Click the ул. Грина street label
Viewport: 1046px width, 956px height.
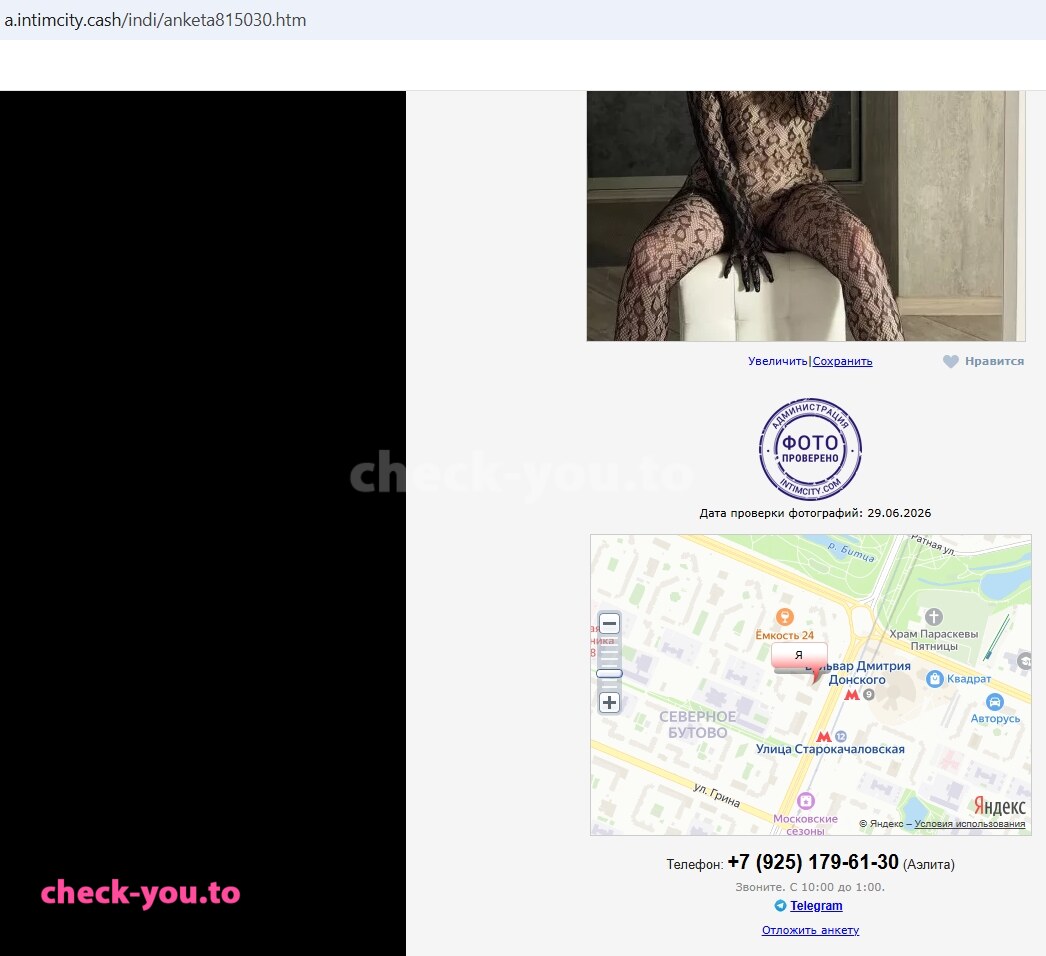point(716,795)
